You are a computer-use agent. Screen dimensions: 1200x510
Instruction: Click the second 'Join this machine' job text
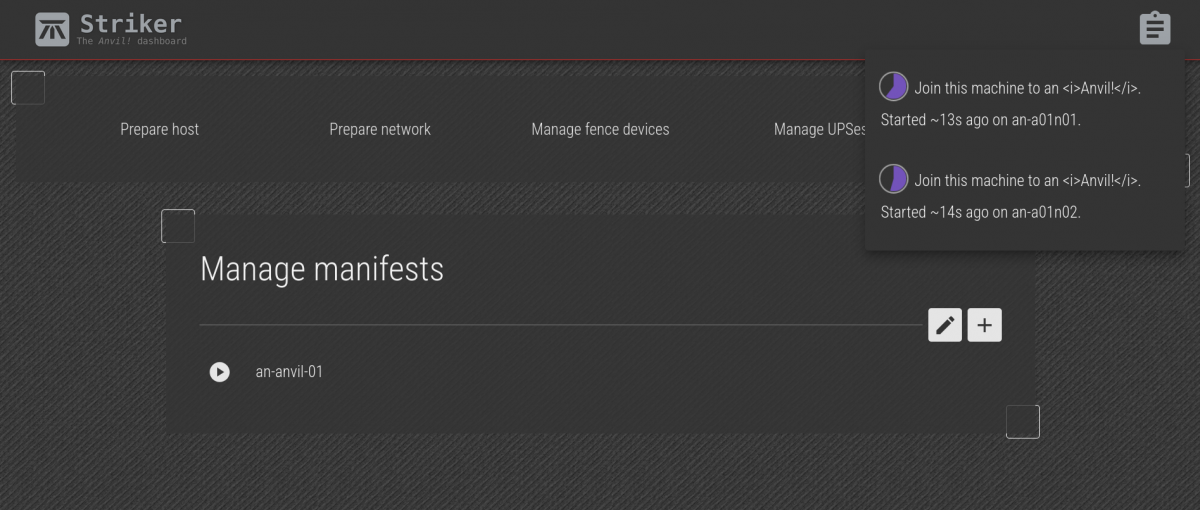(1027, 180)
